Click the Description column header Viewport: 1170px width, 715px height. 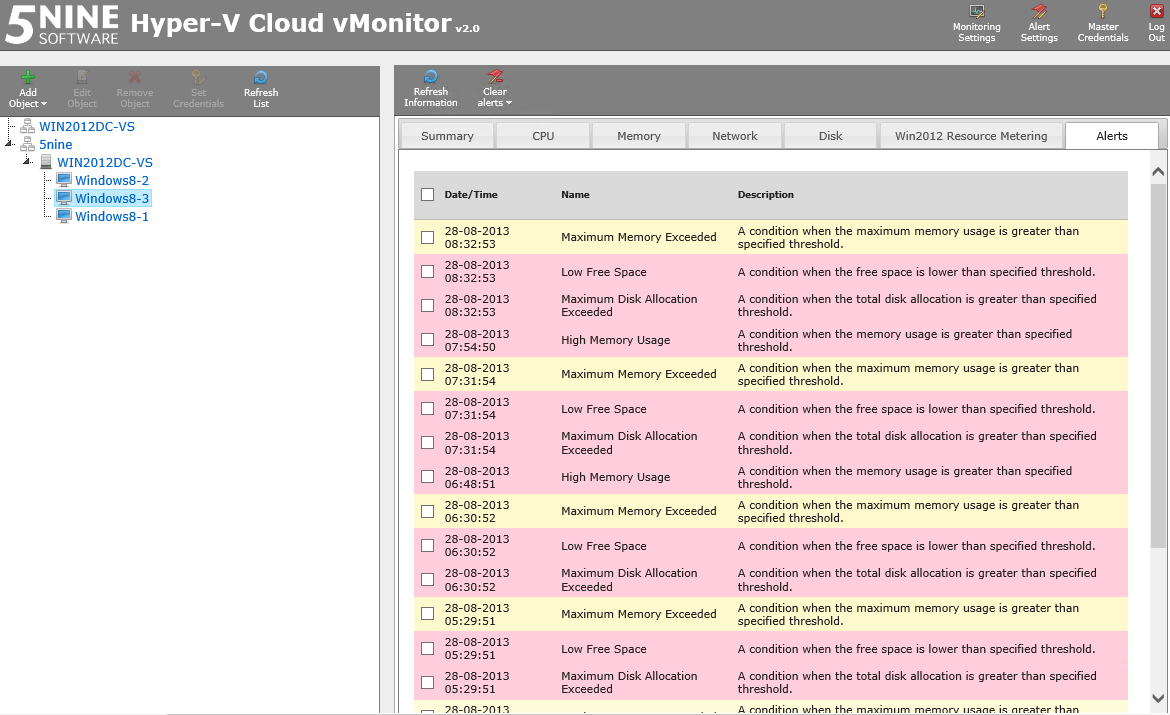coord(766,195)
